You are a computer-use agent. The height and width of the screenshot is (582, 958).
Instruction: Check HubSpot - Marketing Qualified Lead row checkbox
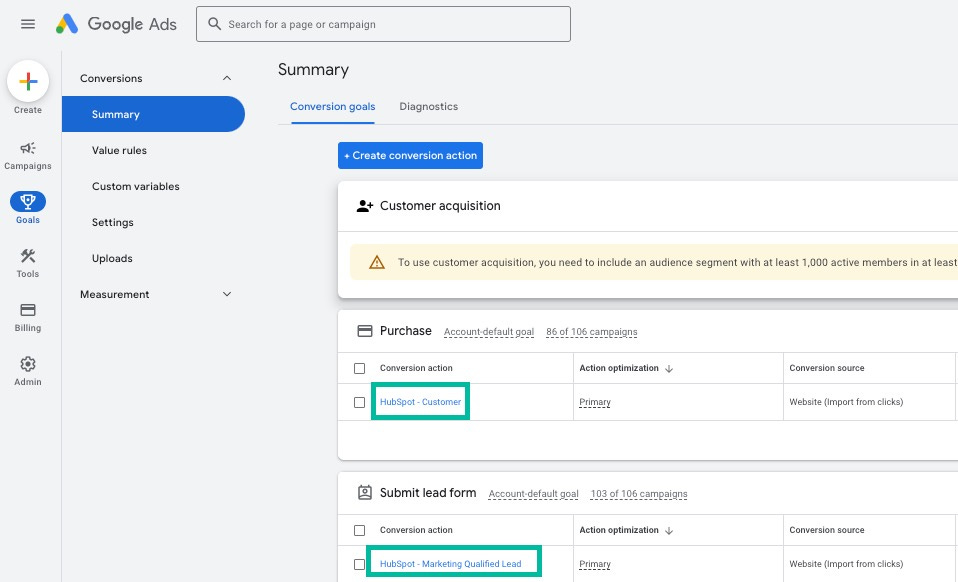[x=359, y=564]
